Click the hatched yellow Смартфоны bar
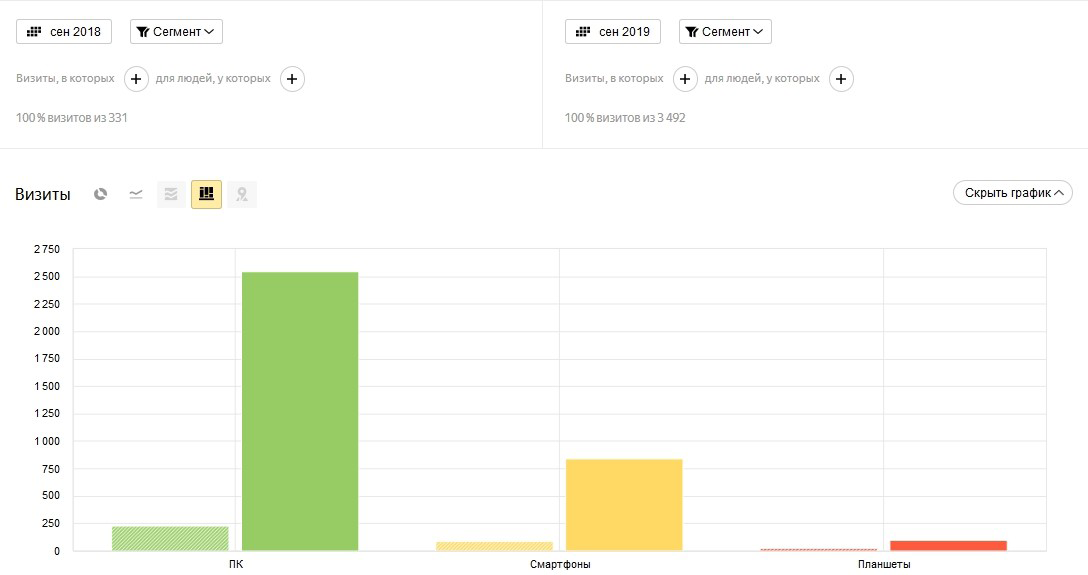 (494, 547)
